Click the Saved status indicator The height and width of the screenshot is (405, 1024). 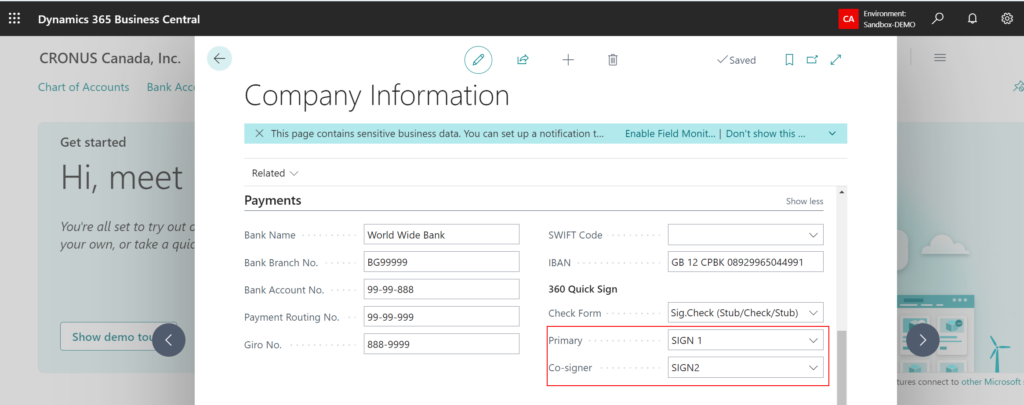[736, 60]
